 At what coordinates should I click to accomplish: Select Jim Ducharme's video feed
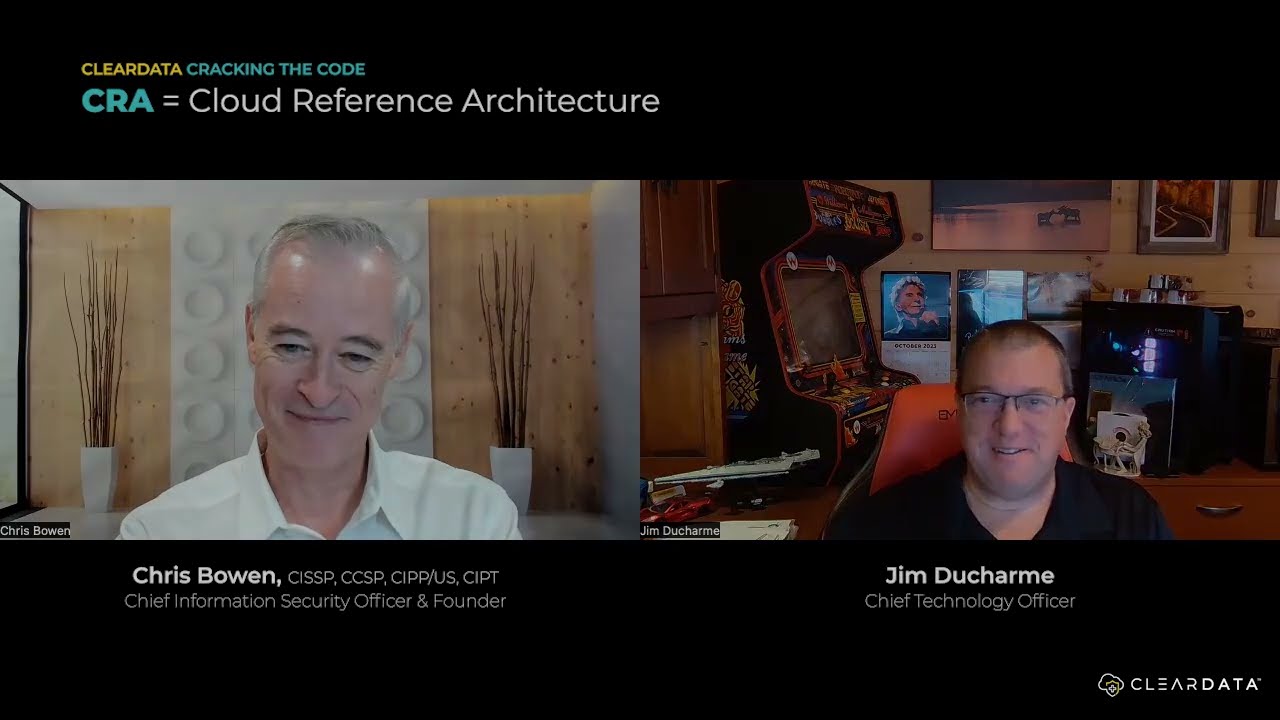960,360
